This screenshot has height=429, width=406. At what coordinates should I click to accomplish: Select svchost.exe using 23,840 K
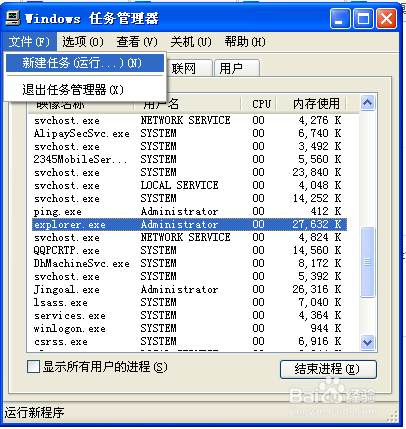(x=189, y=172)
